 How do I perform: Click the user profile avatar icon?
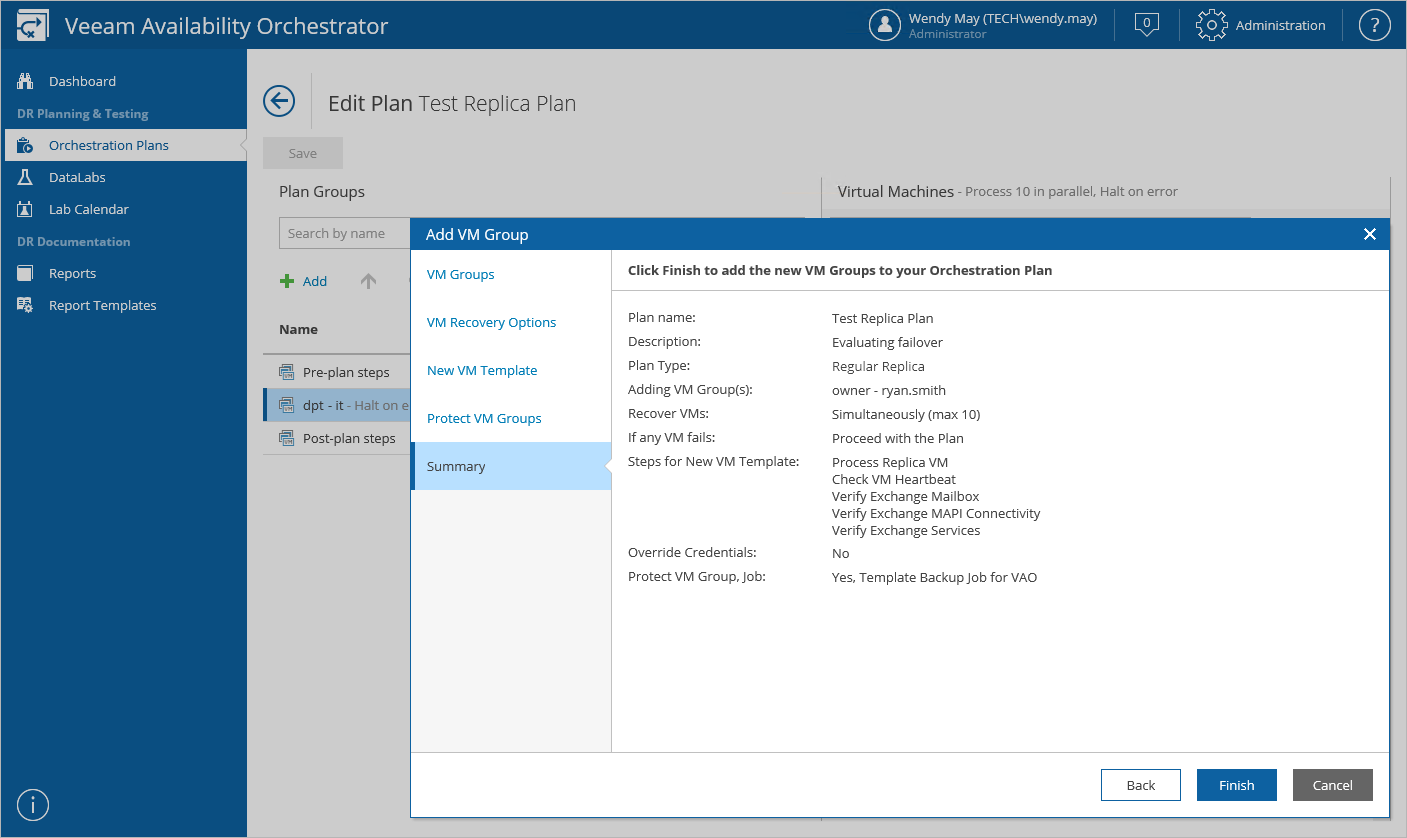pyautogui.click(x=885, y=25)
